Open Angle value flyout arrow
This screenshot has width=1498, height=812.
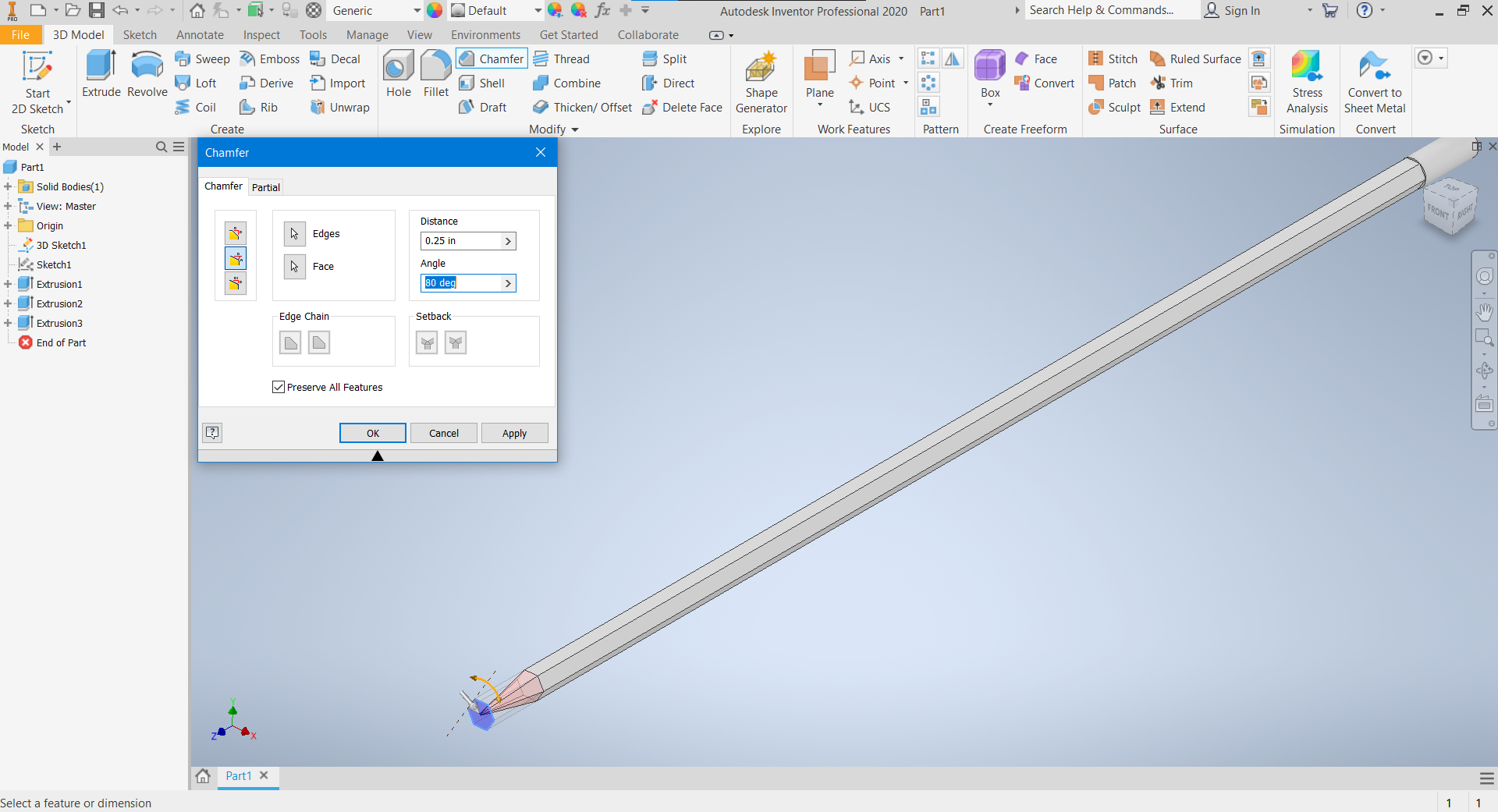pos(508,283)
